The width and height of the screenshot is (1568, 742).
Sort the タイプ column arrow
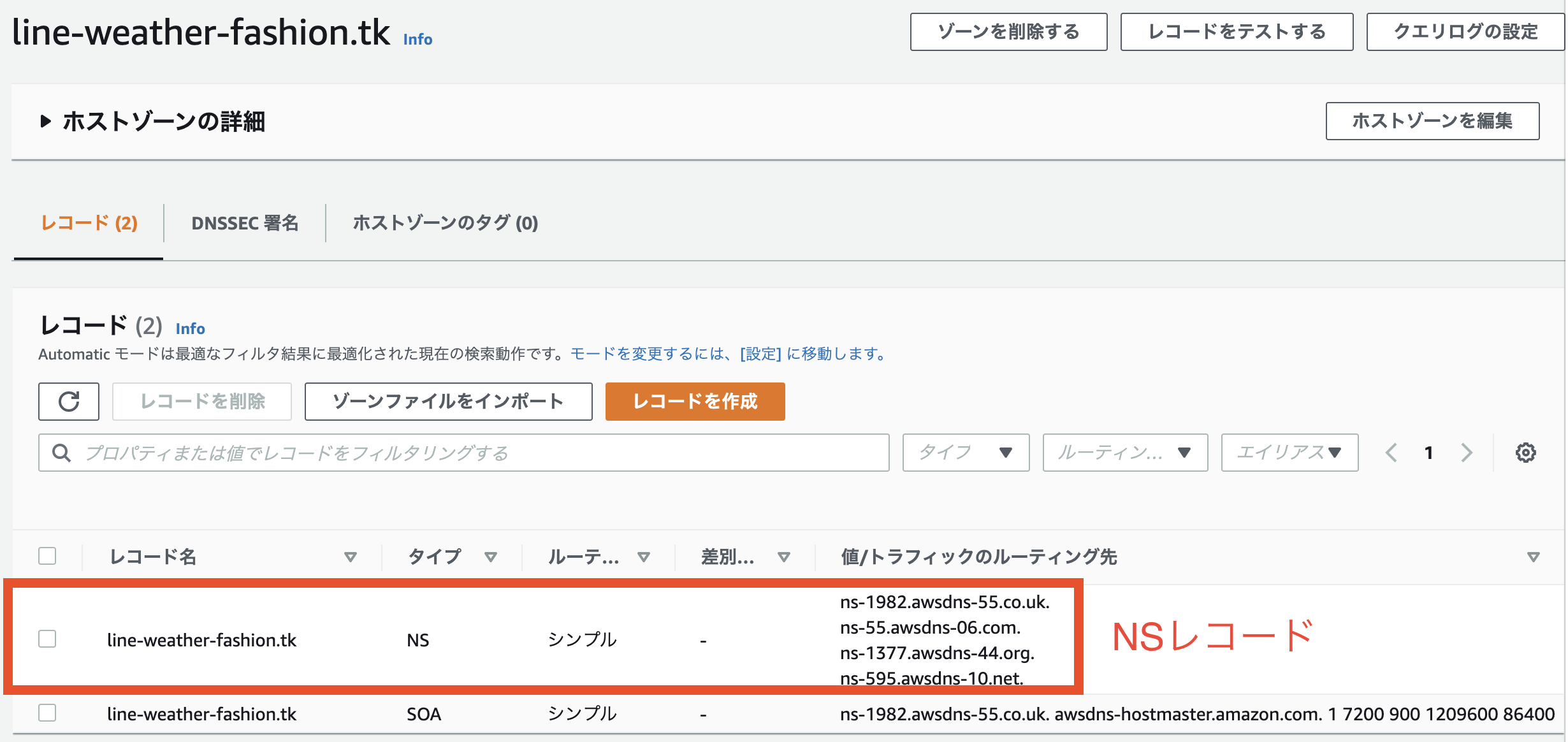coord(491,556)
